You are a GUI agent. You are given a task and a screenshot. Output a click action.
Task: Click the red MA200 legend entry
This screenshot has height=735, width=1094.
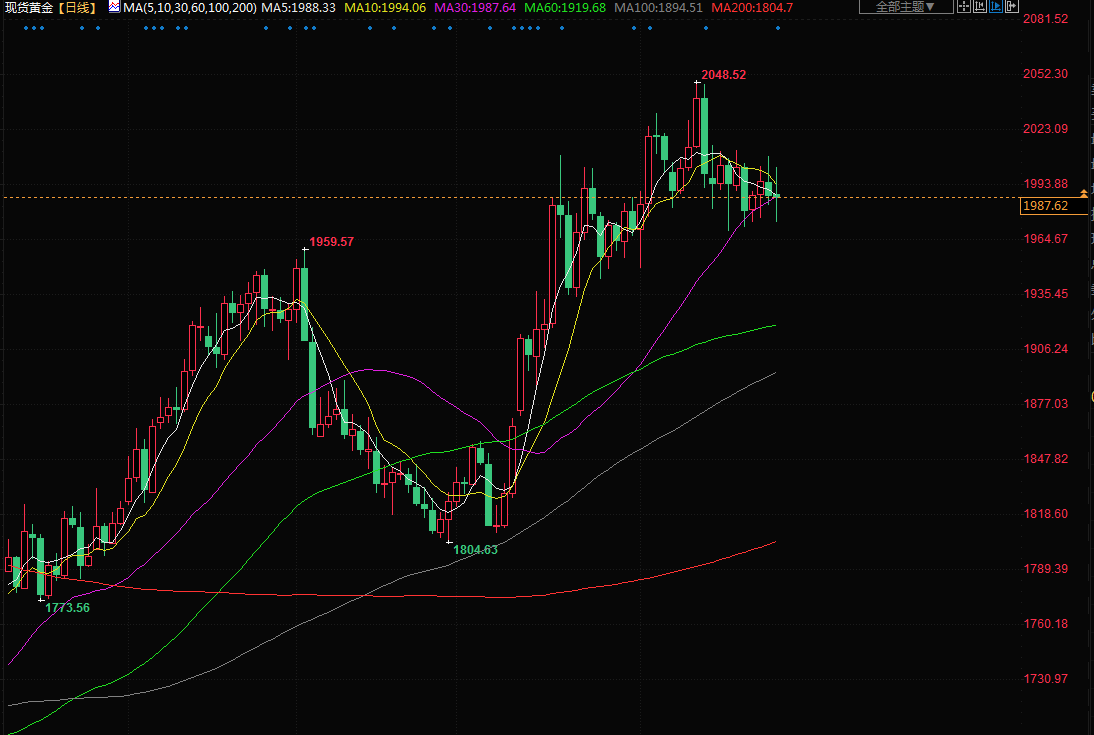[x=752, y=8]
